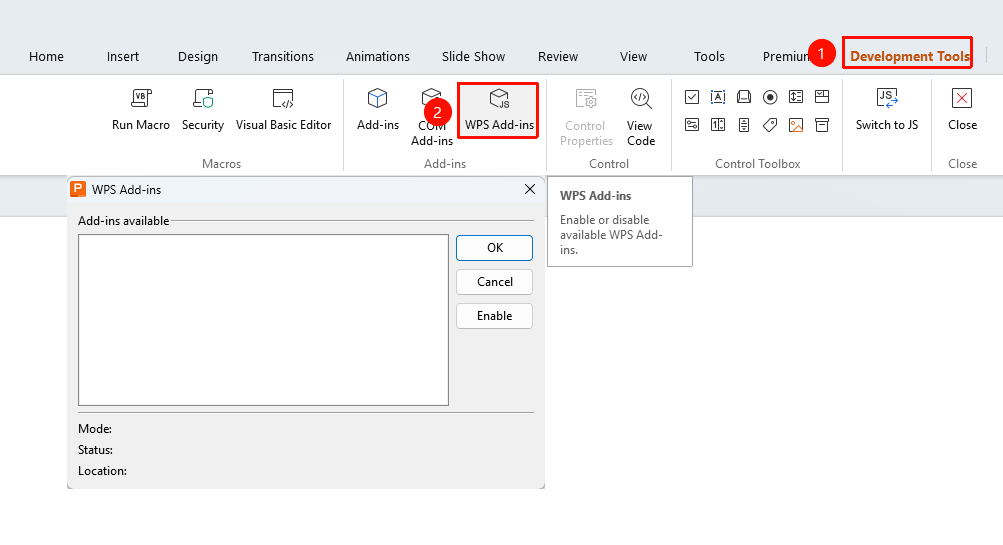Click Switch to JS environment
The image size is (1003, 545).
coord(887,109)
